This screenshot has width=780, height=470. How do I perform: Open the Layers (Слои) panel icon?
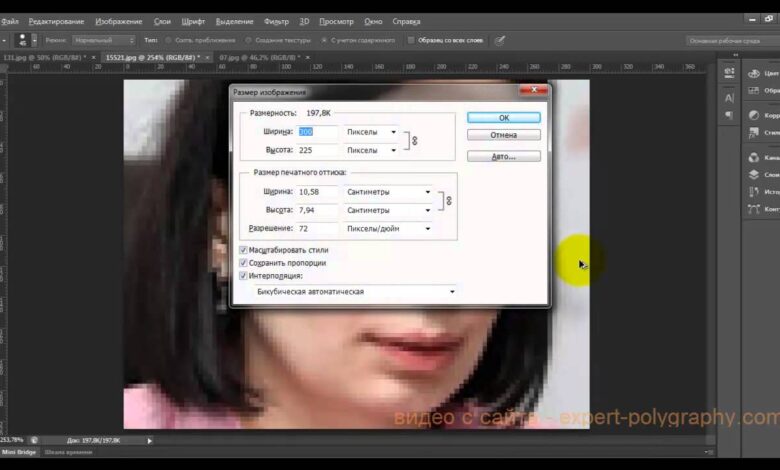[x=755, y=174]
